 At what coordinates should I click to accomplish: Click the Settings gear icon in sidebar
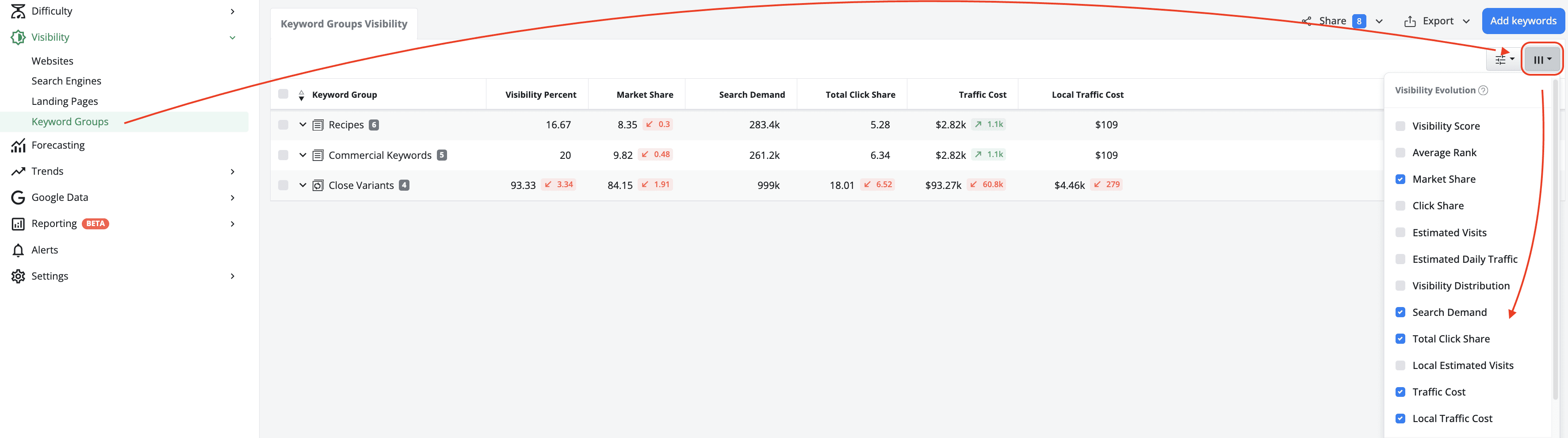click(x=18, y=276)
